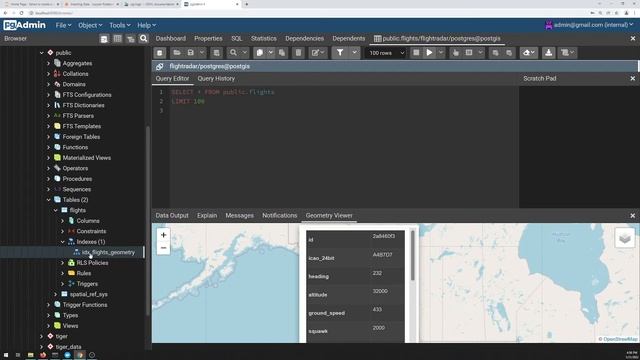
Task: Open the Save File options dropdown arrow
Action: click(x=202, y=53)
